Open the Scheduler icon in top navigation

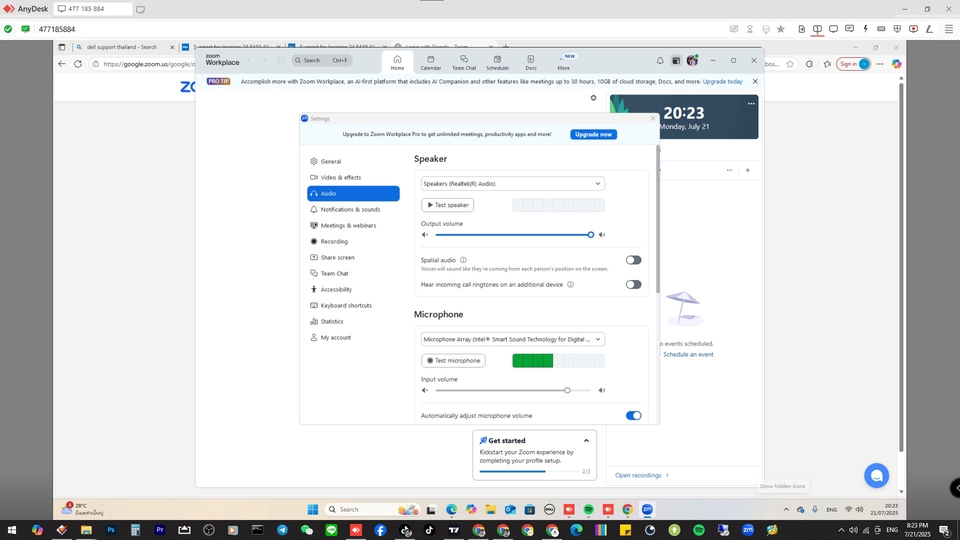[x=497, y=62]
